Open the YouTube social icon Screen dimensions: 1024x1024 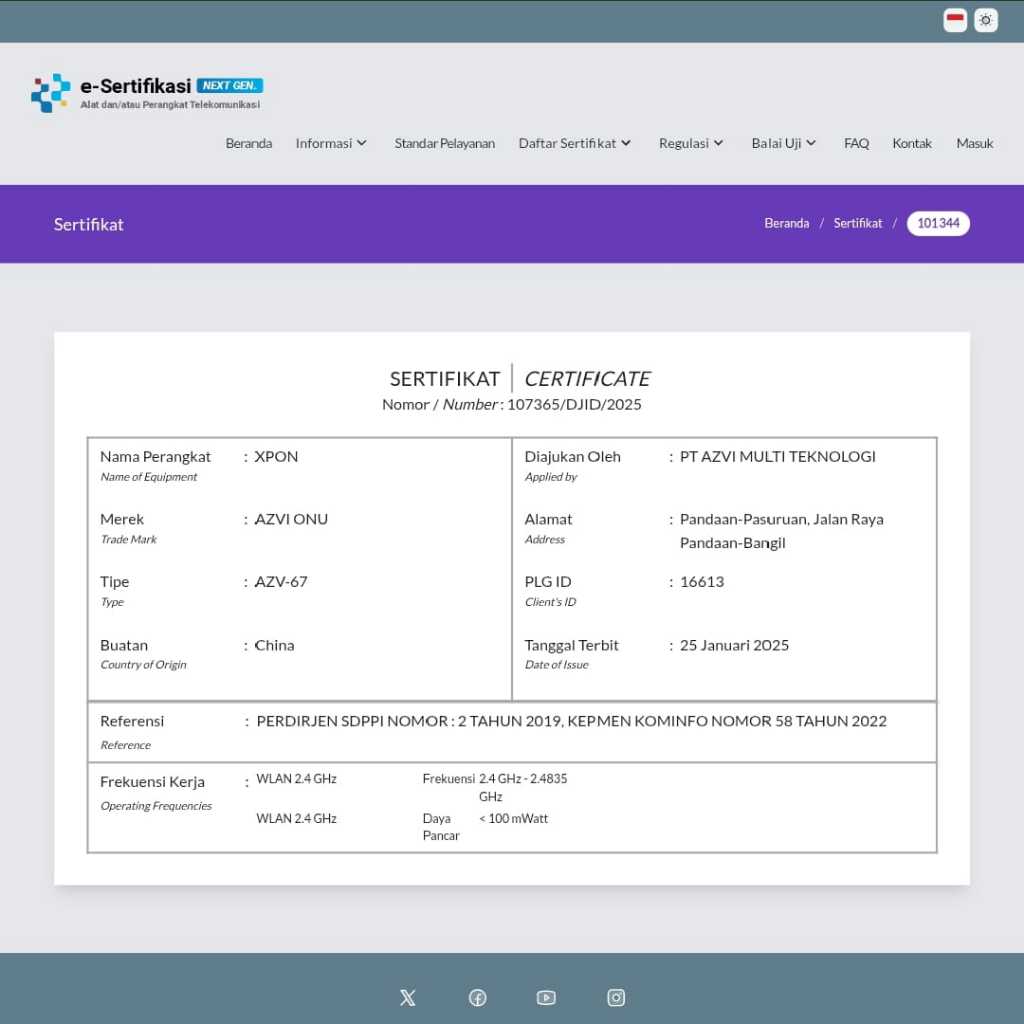546,997
